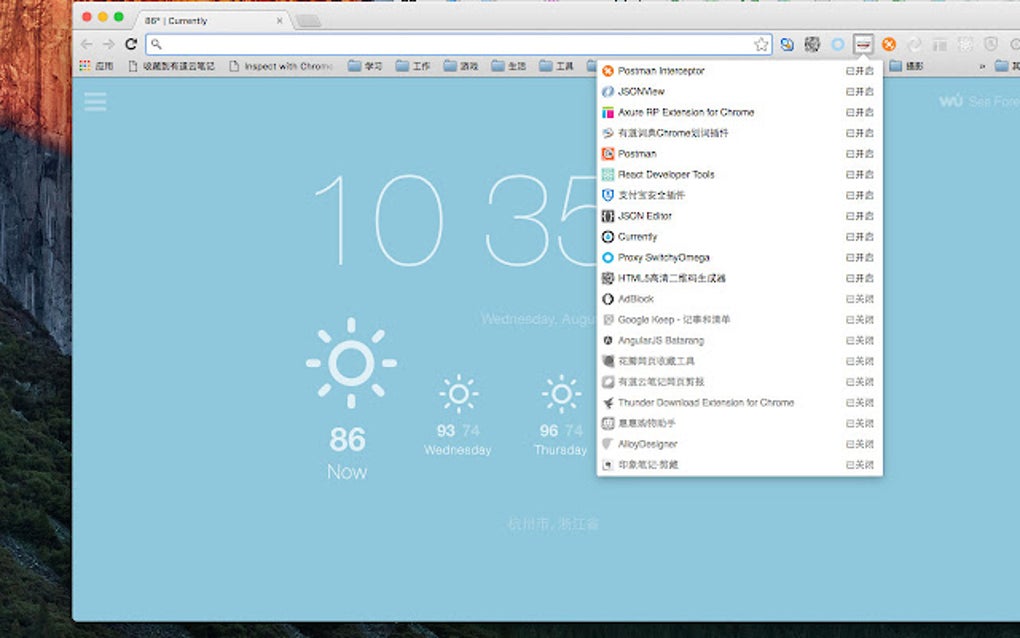Open the 工具 bookmarks folder dropdown
Screen dimensions: 1020x638
[562, 66]
